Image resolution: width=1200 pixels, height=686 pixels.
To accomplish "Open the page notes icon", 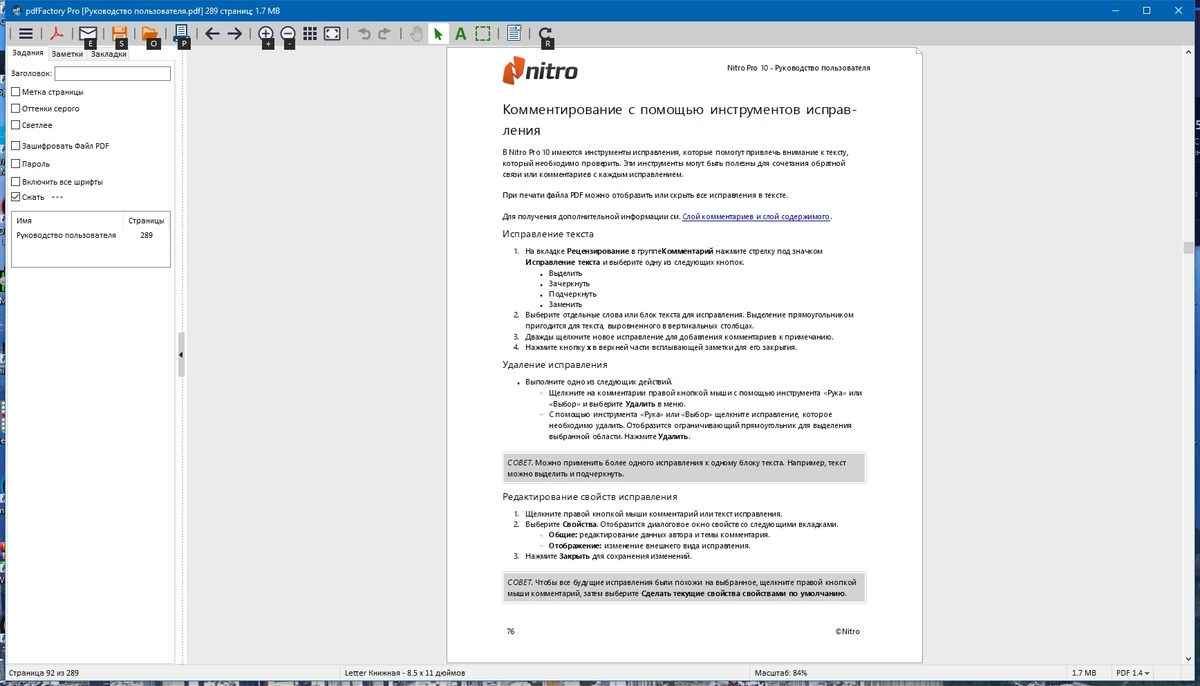I will pyautogui.click(x=514, y=33).
